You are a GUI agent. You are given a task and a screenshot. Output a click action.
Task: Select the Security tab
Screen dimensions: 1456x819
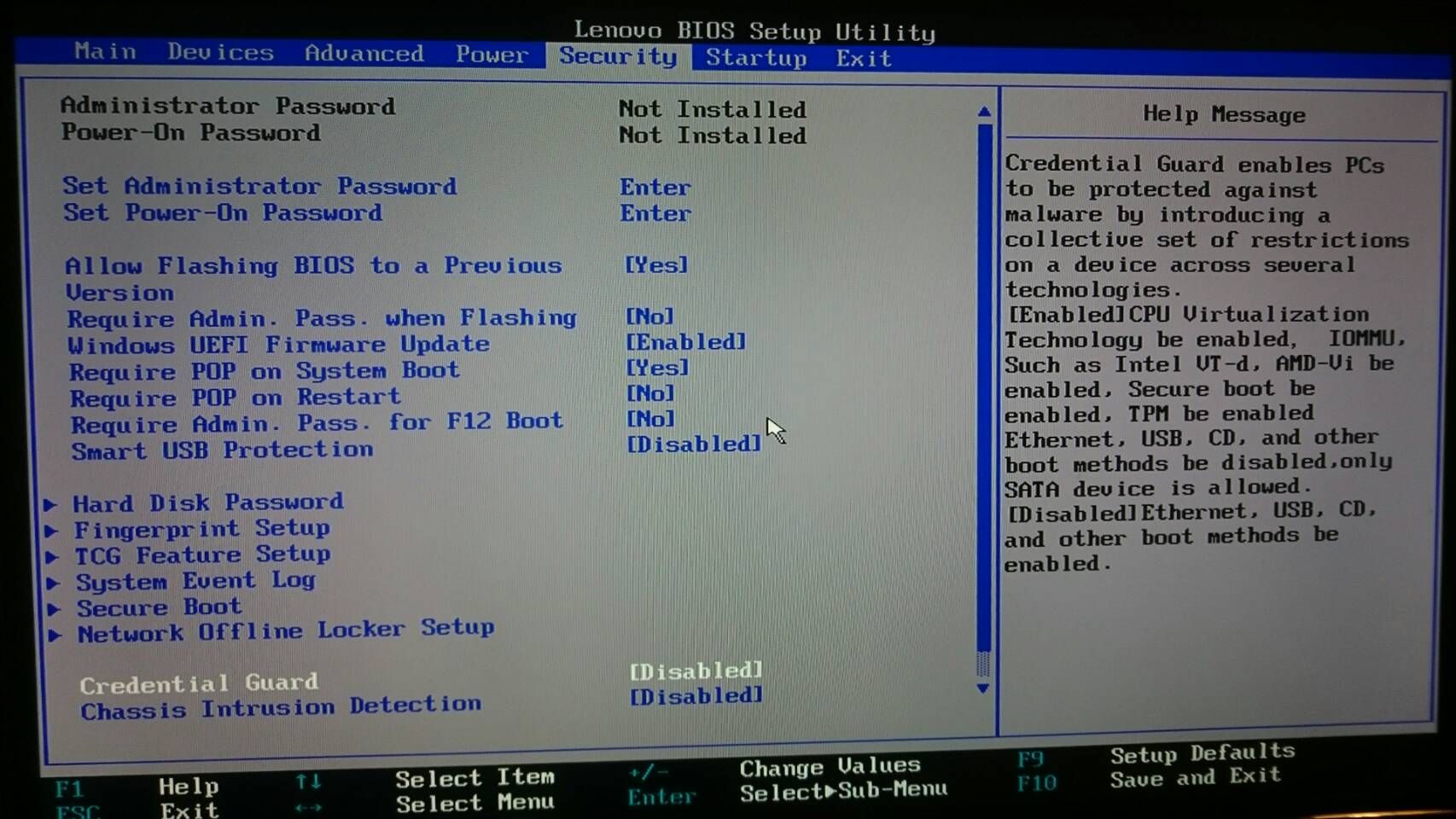tap(618, 56)
